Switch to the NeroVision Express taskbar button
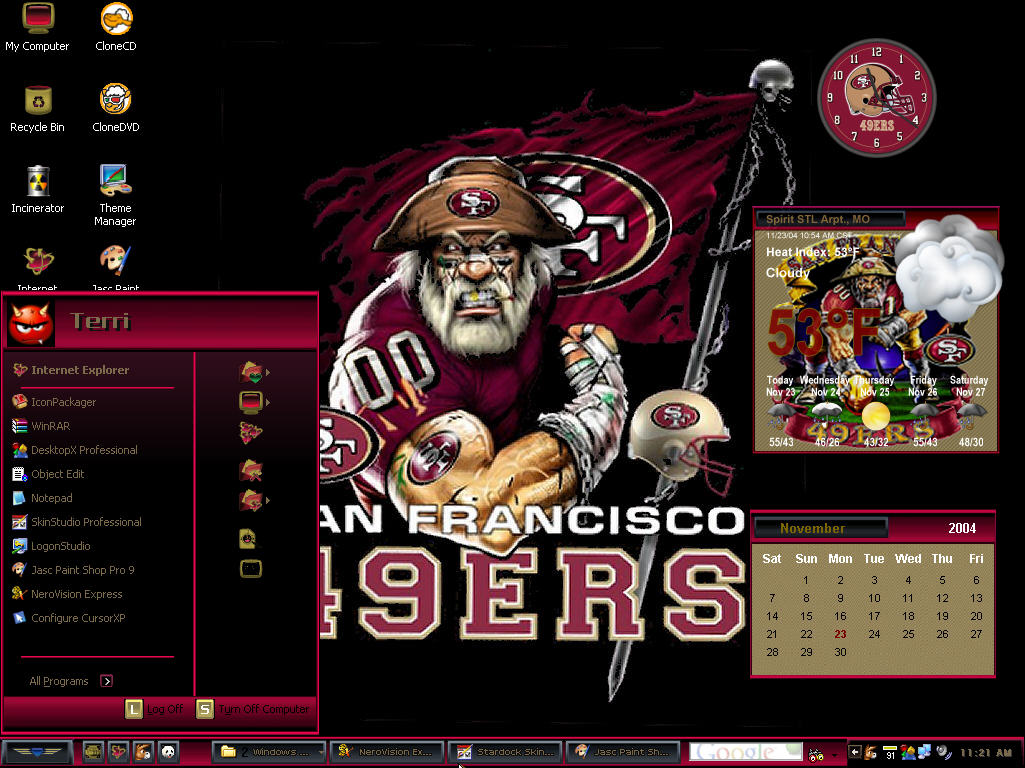The height and width of the screenshot is (768, 1025). click(x=387, y=752)
